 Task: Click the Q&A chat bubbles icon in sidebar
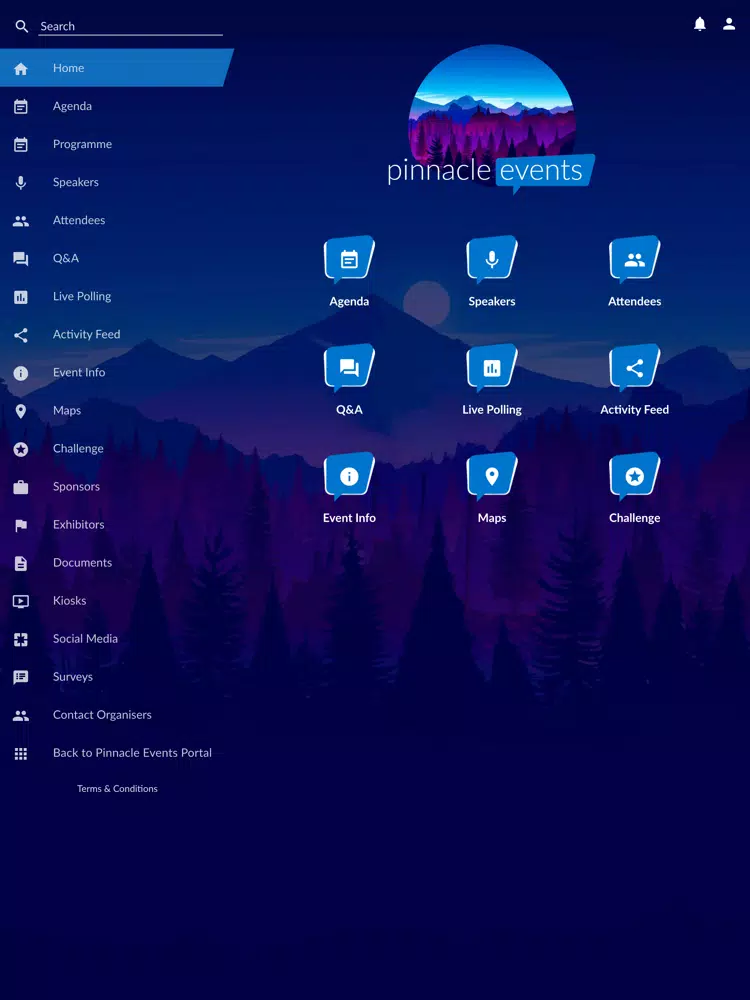point(20,259)
